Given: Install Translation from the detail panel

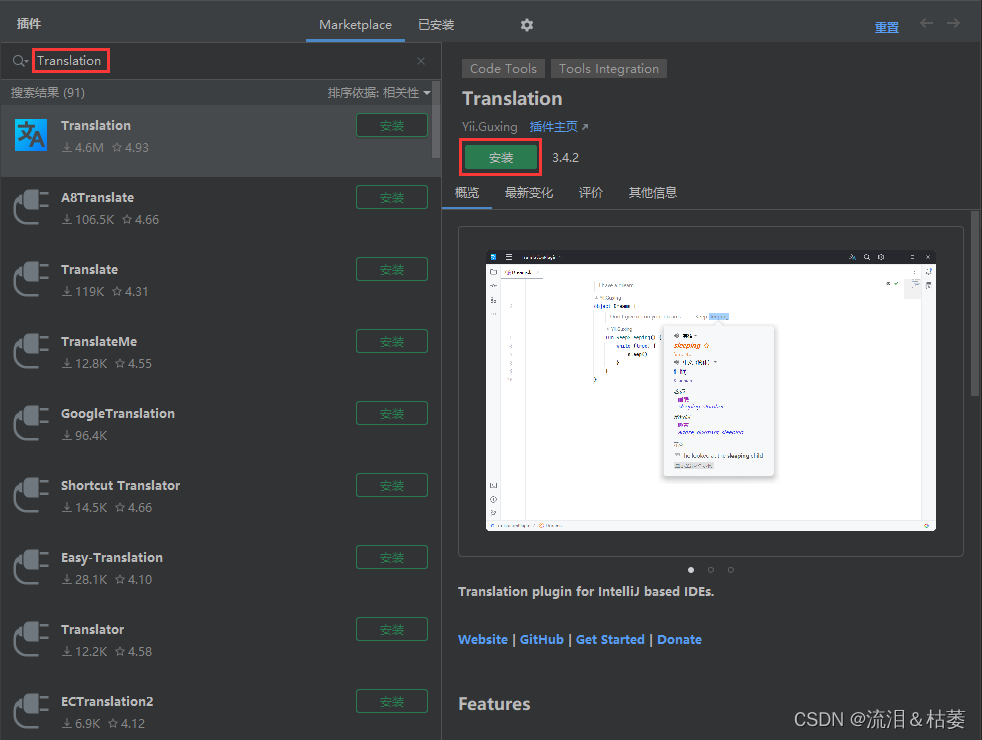Looking at the screenshot, I should pyautogui.click(x=500, y=158).
